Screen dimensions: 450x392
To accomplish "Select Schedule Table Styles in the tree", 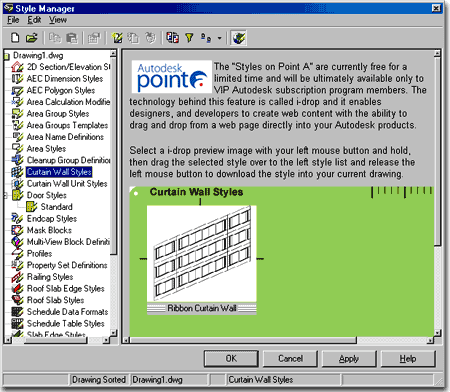I will click(66, 324).
